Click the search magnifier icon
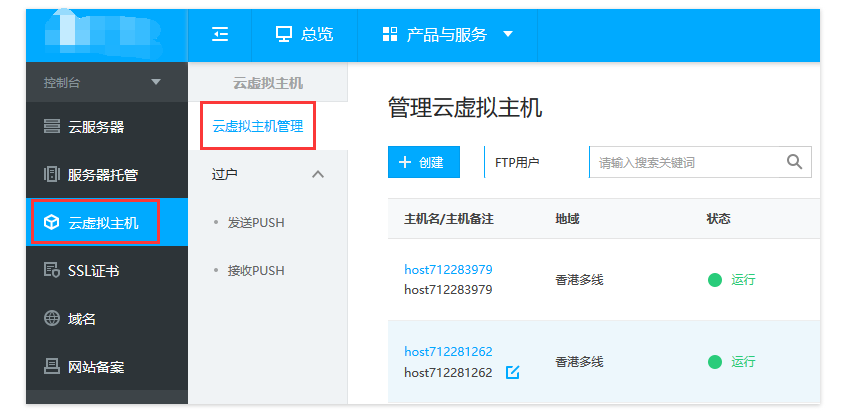This screenshot has width=856, height=414. (x=795, y=162)
